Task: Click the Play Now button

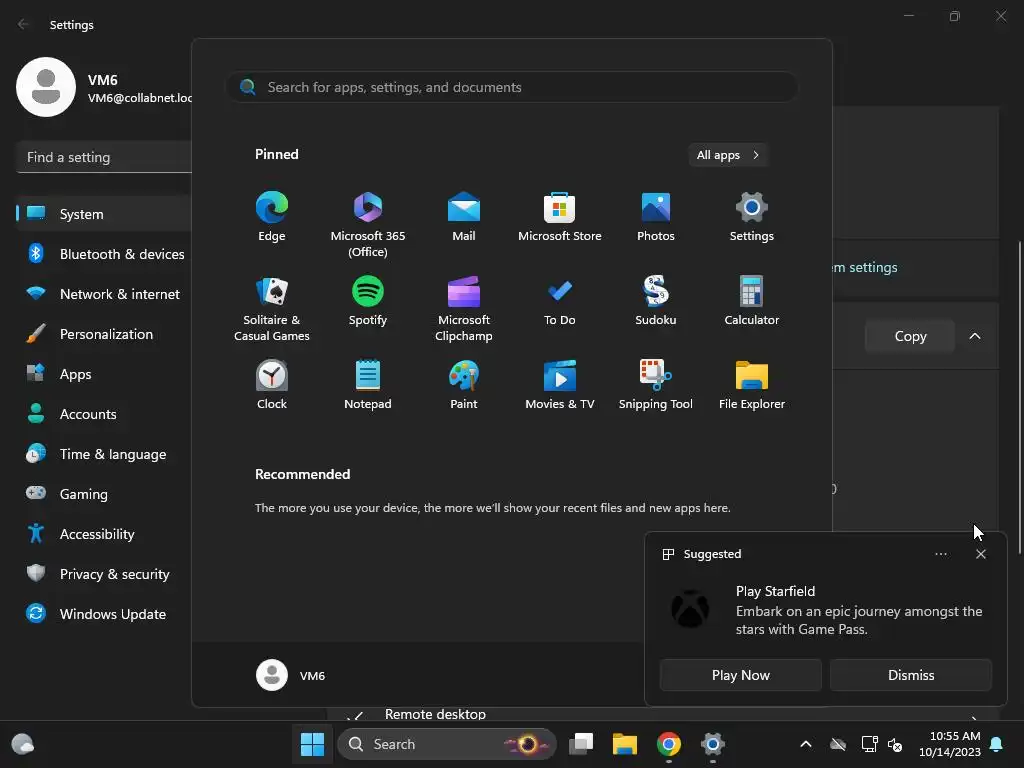Action: point(741,675)
